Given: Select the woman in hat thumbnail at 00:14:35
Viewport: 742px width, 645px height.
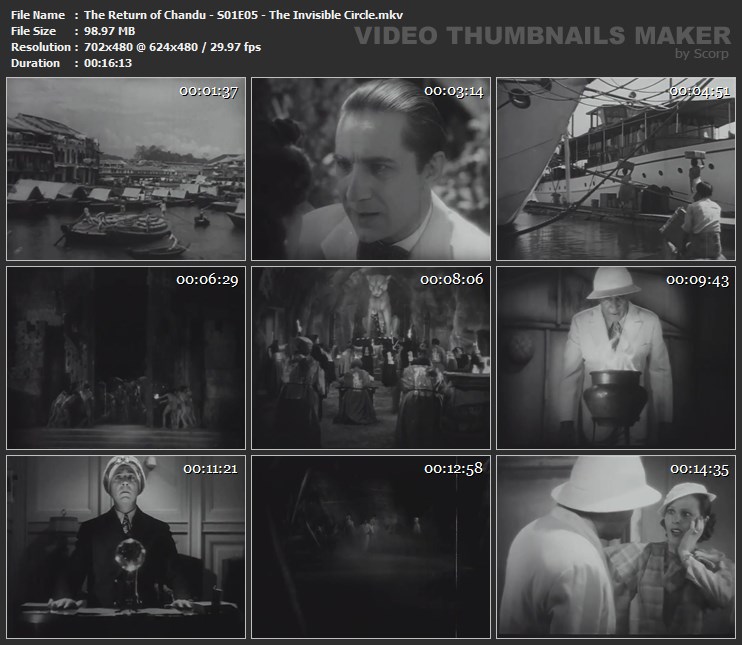Looking at the screenshot, I should (x=616, y=547).
